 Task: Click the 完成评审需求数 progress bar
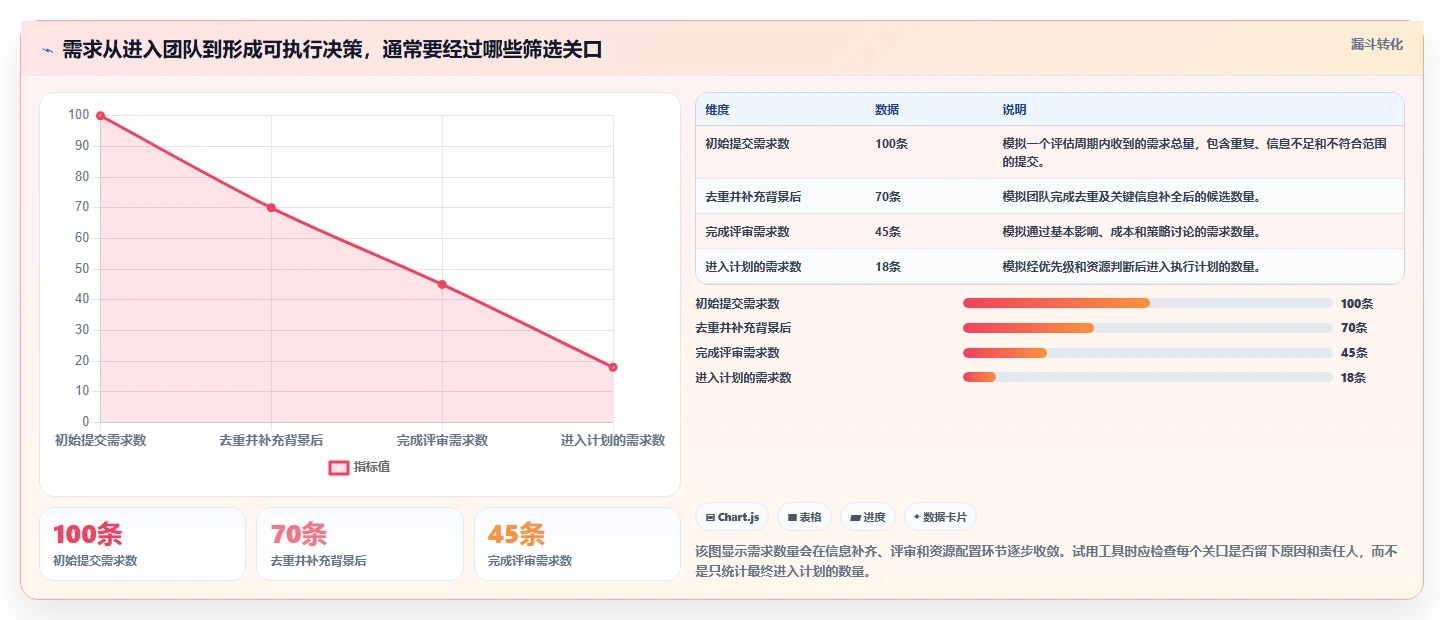point(1148,352)
